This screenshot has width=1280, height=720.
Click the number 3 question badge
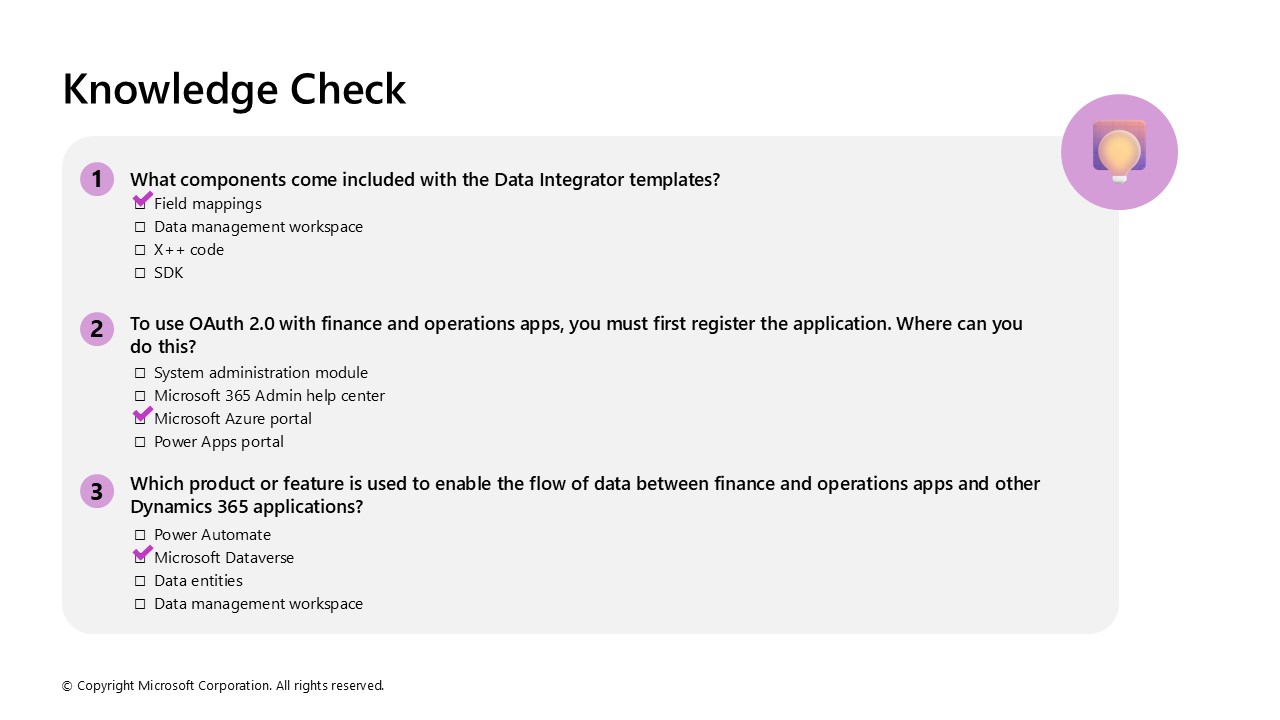click(x=97, y=491)
